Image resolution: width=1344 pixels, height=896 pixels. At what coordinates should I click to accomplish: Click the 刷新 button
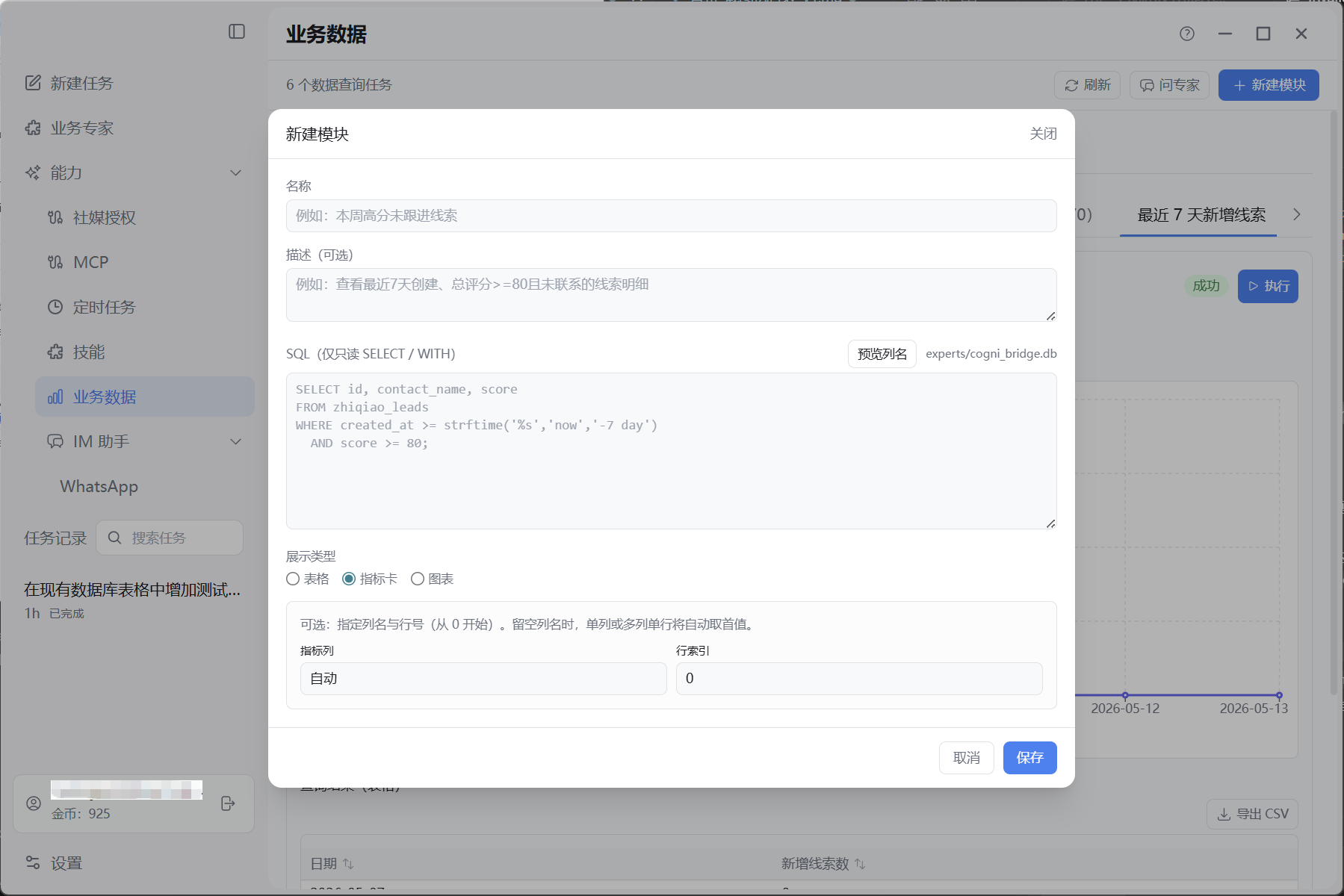click(1087, 85)
